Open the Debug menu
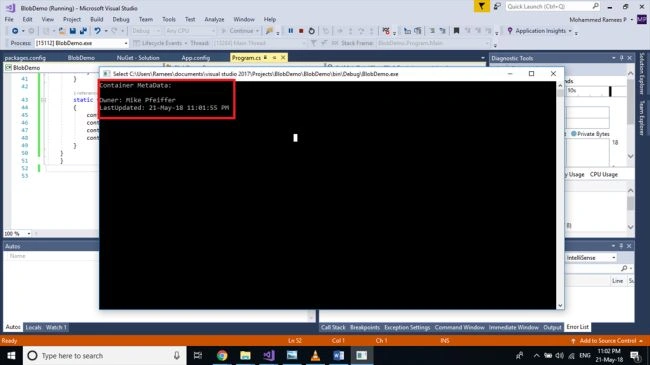This screenshot has height=365, width=650. 121,19
